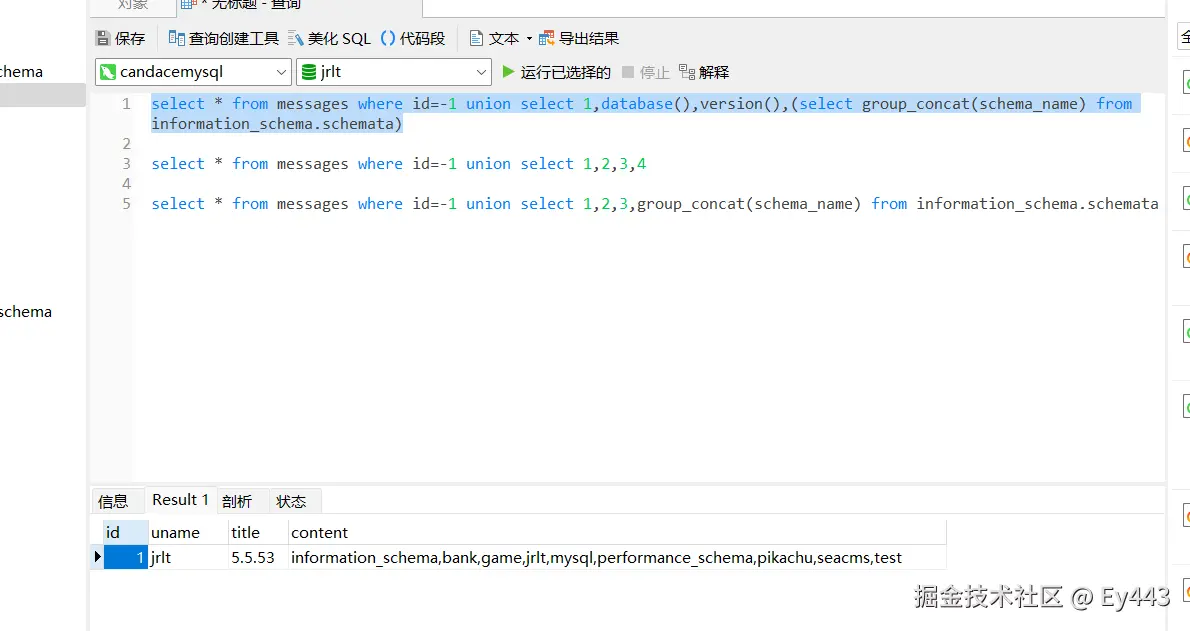Click the uname column header
Viewport: 1190px width, 631px height.
click(188, 532)
